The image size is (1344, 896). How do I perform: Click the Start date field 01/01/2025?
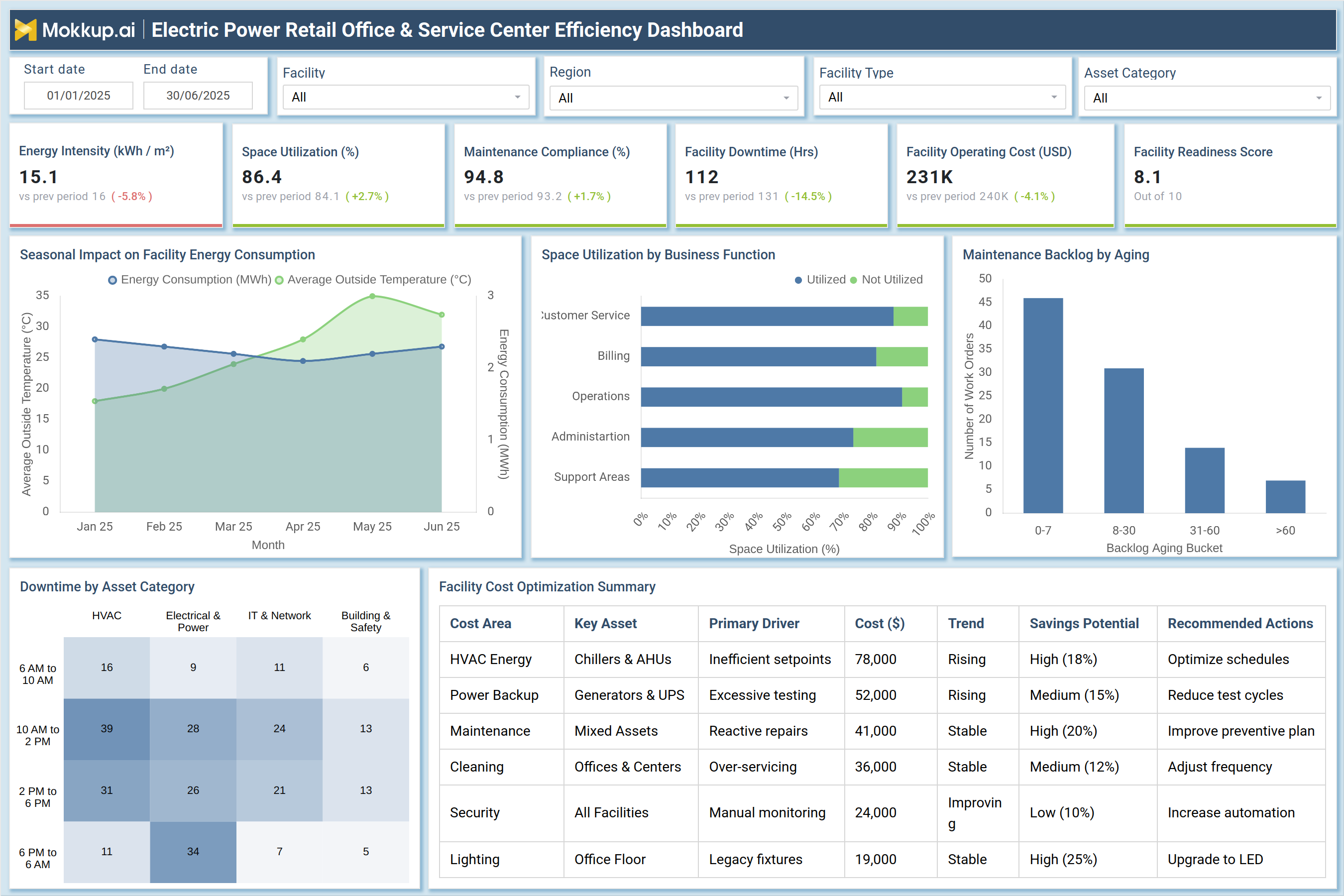pos(78,96)
